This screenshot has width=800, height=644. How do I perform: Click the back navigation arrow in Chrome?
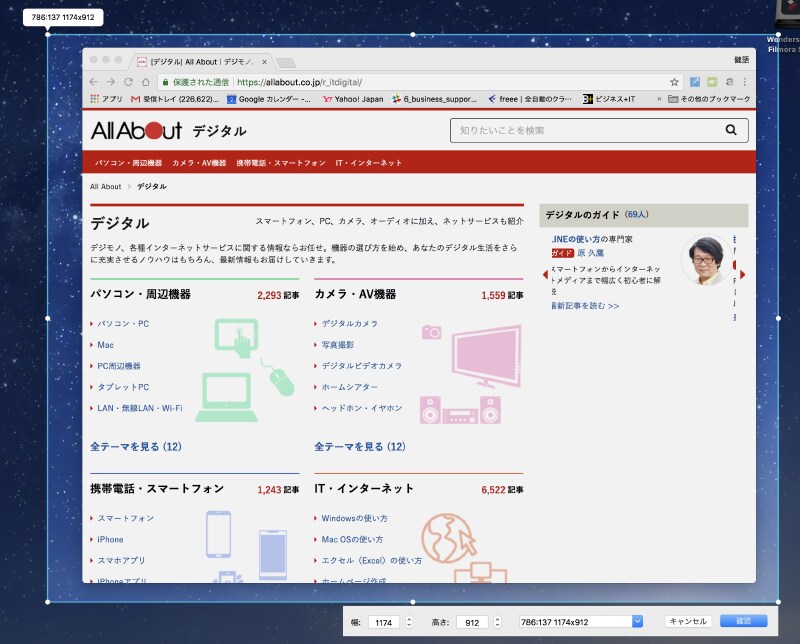tap(94, 82)
